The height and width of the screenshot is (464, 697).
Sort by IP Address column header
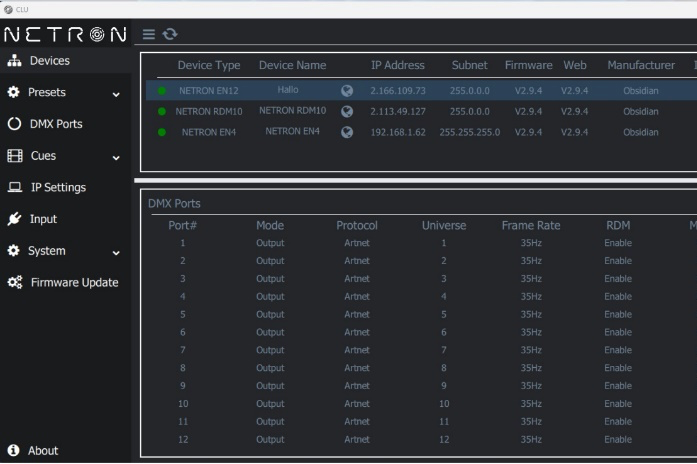click(x=398, y=65)
